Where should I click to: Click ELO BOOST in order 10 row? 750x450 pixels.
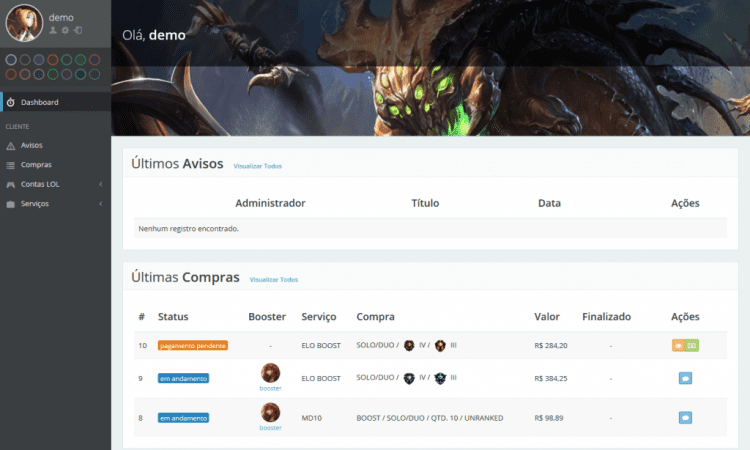click(321, 345)
